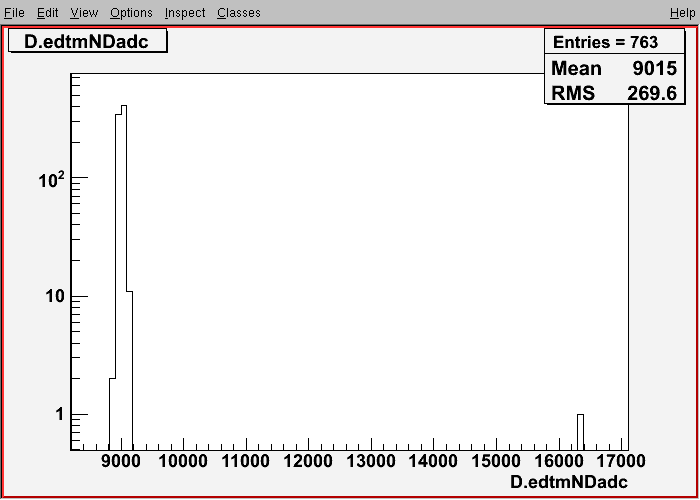Viewport: 700px width, 500px height.
Task: Click the RMS 269.6 statistic
Action: pos(614,93)
